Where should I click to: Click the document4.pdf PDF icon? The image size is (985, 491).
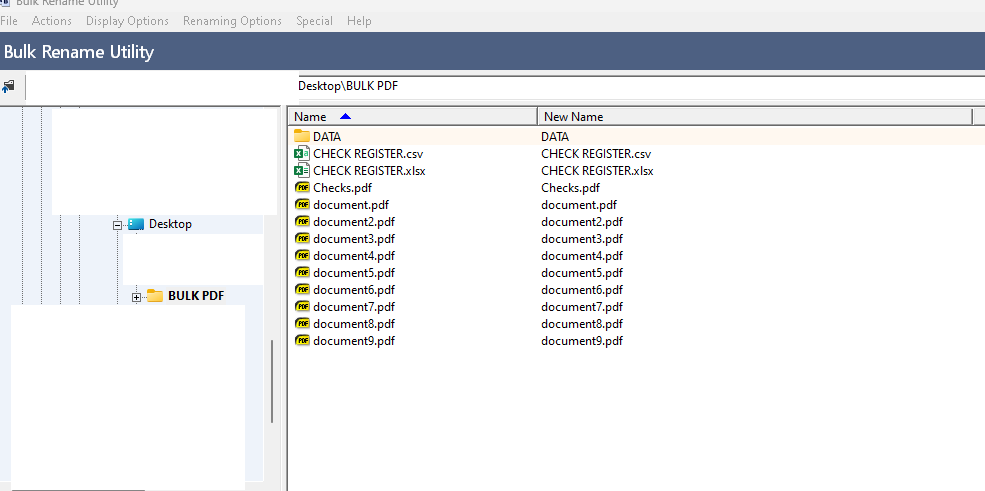coord(302,255)
